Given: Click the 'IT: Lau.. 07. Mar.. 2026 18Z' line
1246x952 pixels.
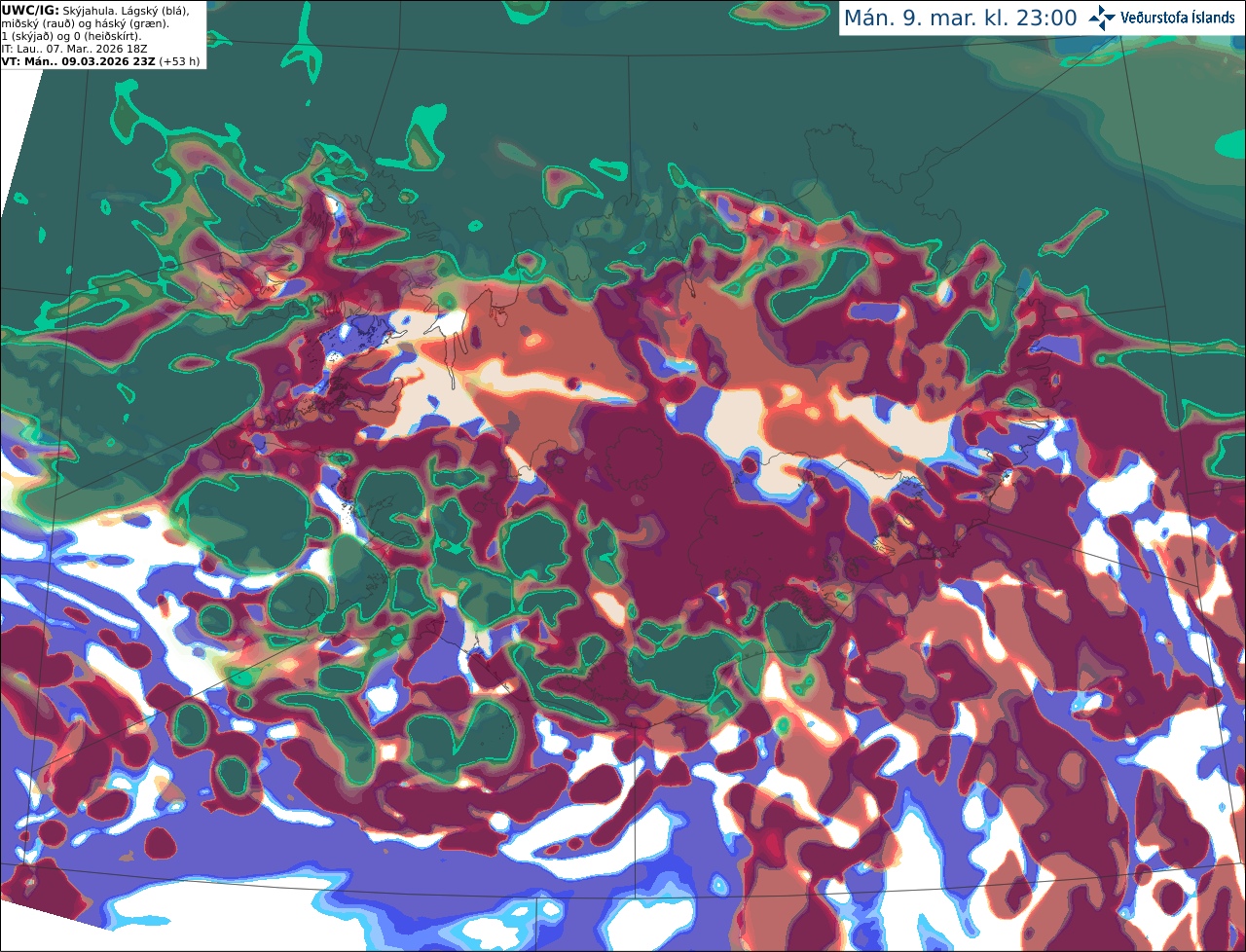Looking at the screenshot, I should (75, 49).
